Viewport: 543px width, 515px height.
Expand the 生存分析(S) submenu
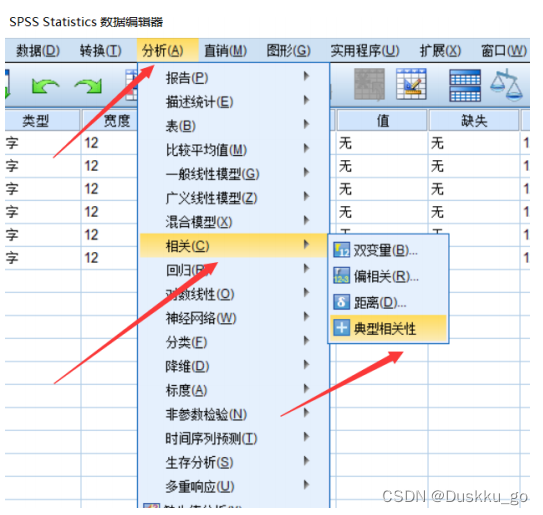(x=234, y=462)
